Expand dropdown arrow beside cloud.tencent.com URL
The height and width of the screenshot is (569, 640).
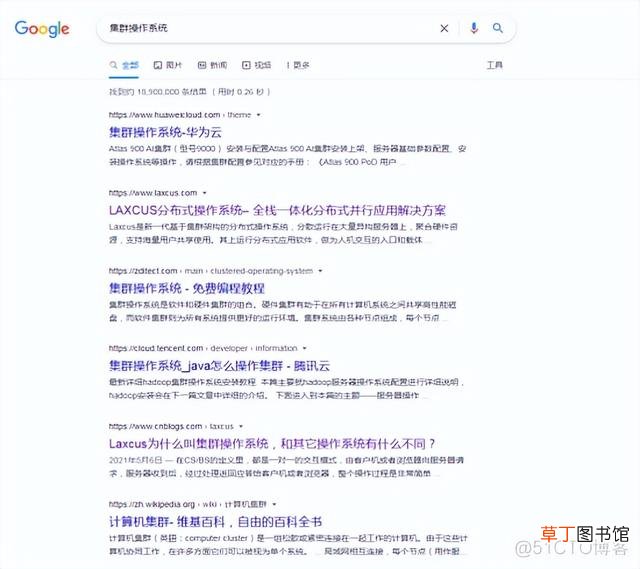tap(304, 349)
